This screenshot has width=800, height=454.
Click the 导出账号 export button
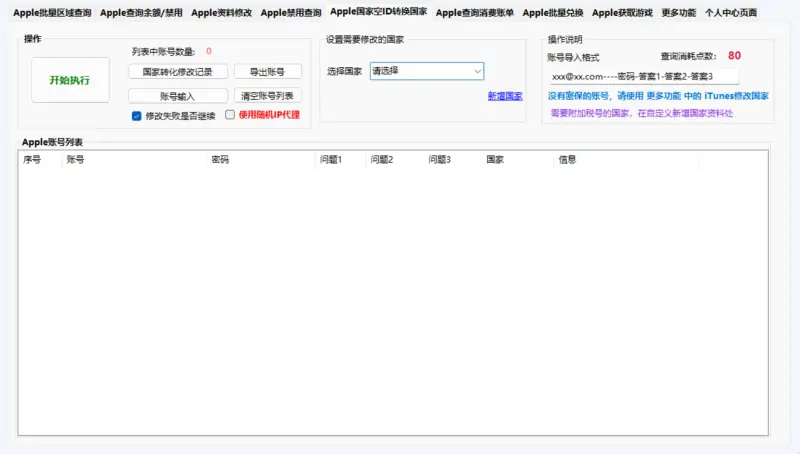pyautogui.click(x=267, y=72)
